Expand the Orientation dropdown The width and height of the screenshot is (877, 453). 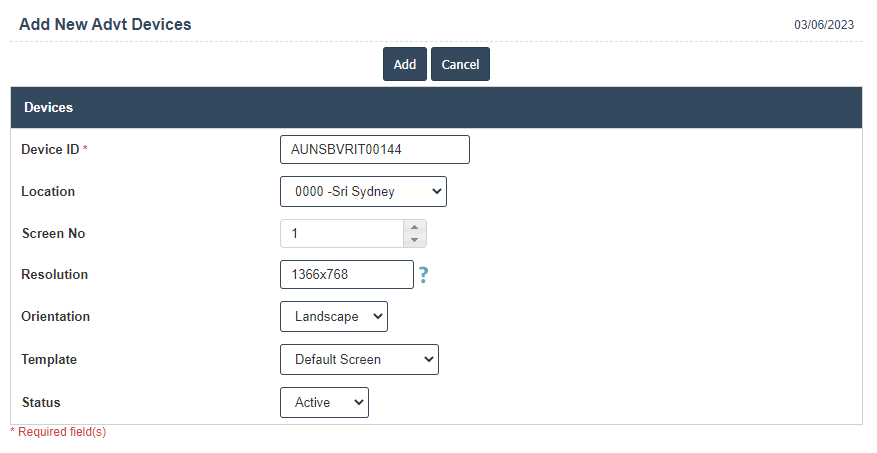(x=334, y=317)
